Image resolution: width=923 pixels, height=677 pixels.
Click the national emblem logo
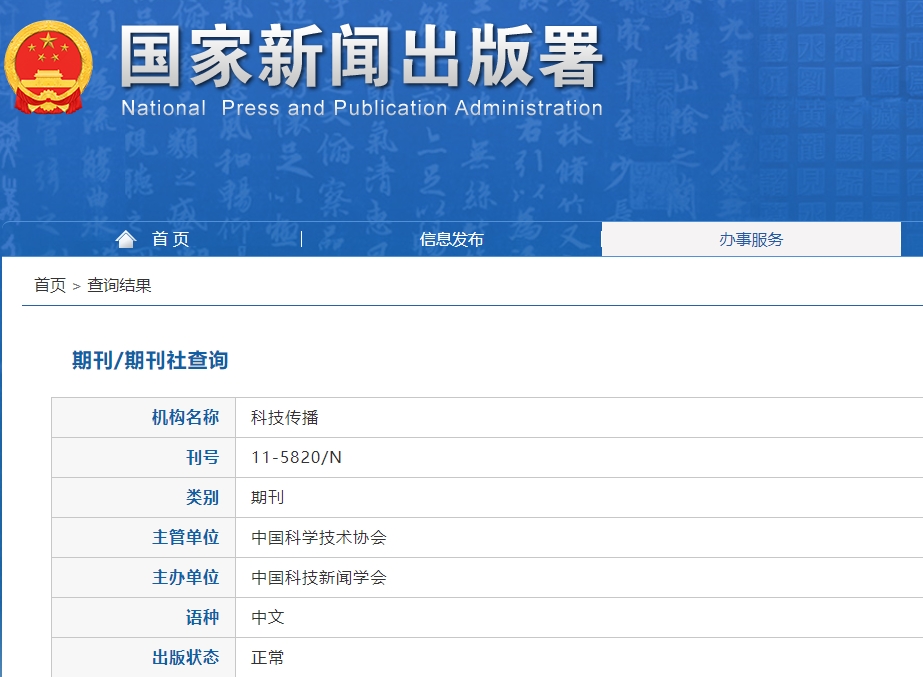pos(47,66)
